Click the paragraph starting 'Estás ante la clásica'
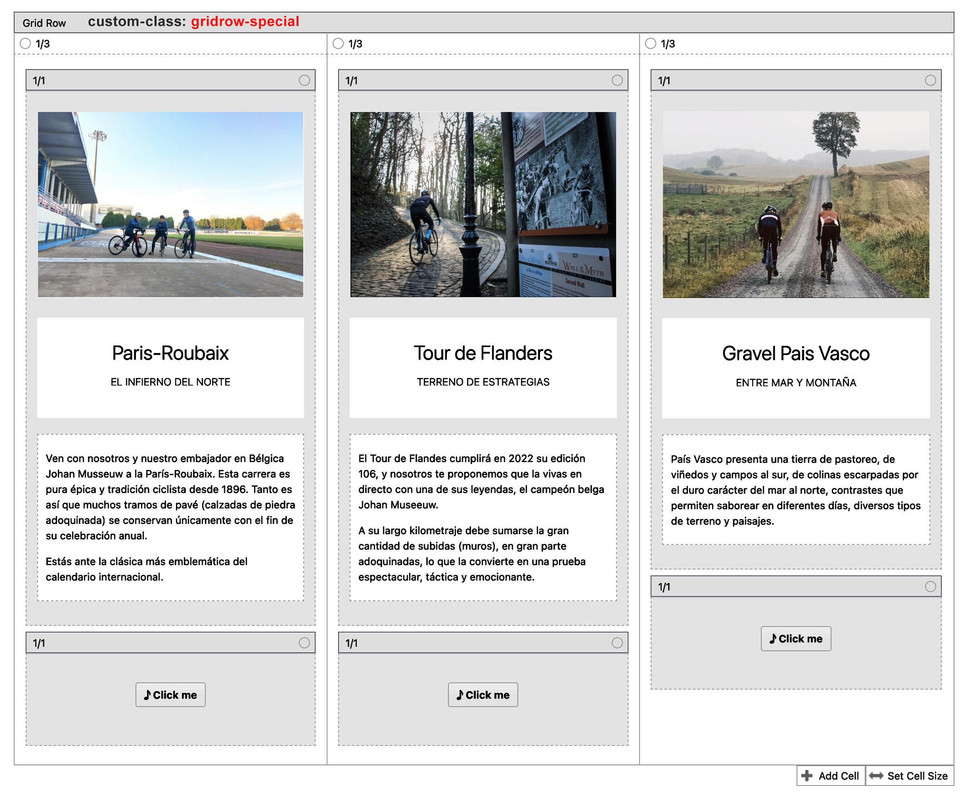The image size is (967, 800). point(147,569)
